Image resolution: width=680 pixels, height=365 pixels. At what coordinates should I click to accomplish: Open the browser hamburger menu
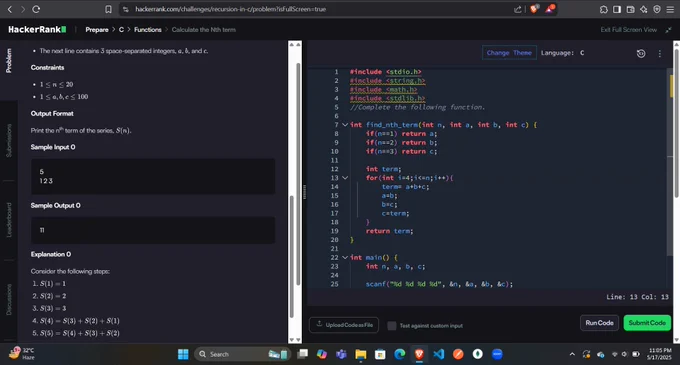pos(670,9)
